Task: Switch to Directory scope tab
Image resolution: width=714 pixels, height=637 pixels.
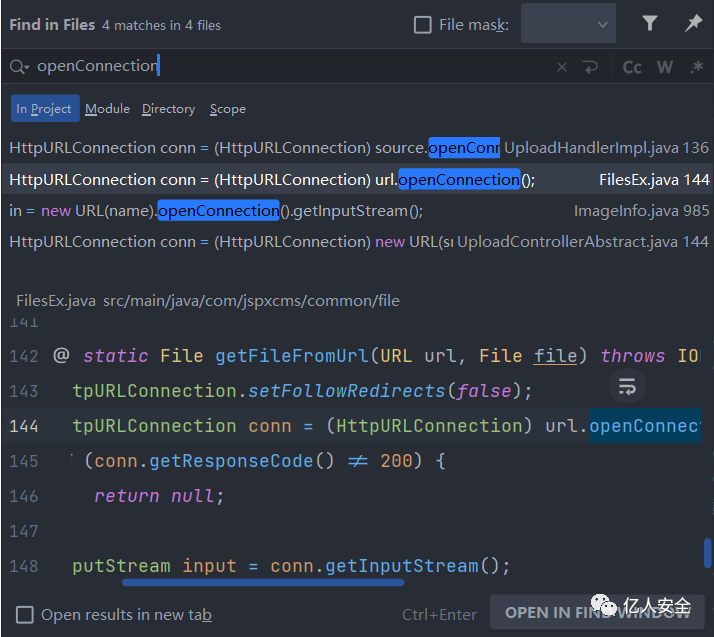Action: (x=168, y=109)
